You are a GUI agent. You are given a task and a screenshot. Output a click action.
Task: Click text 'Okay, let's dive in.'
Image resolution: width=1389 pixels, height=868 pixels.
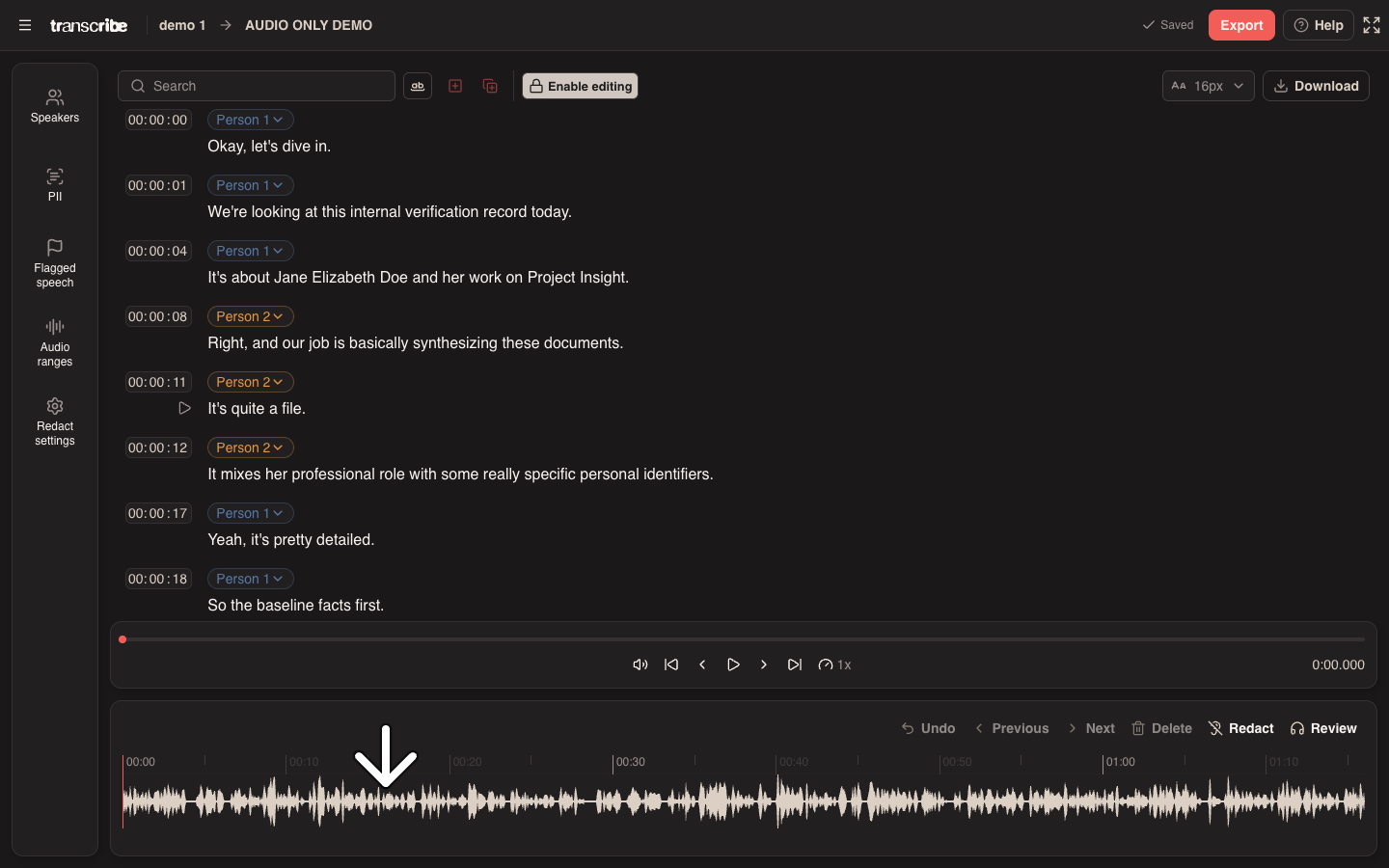(x=269, y=147)
